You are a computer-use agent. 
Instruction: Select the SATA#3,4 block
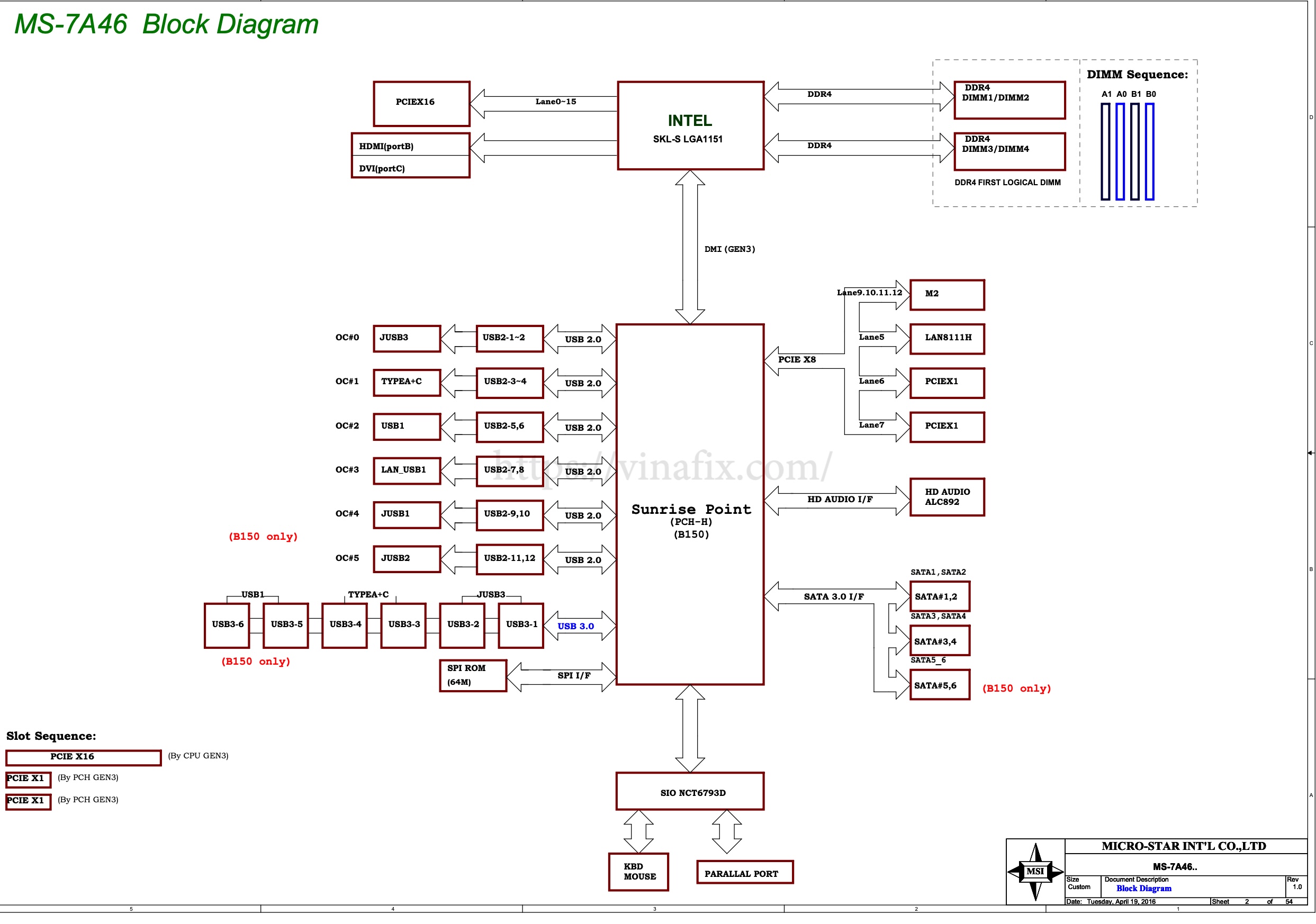point(940,641)
